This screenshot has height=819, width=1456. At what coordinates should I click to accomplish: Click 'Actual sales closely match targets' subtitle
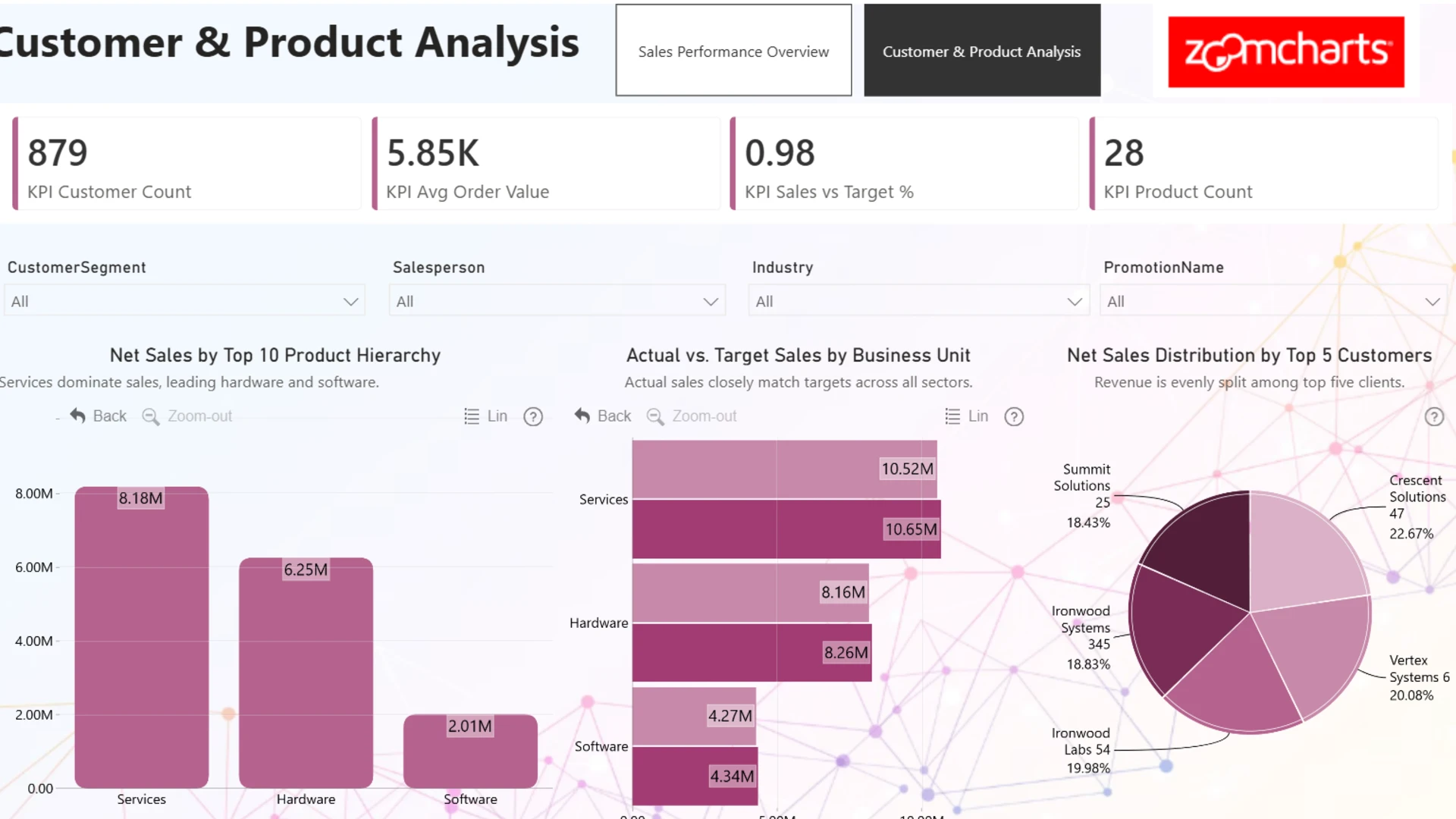799,382
